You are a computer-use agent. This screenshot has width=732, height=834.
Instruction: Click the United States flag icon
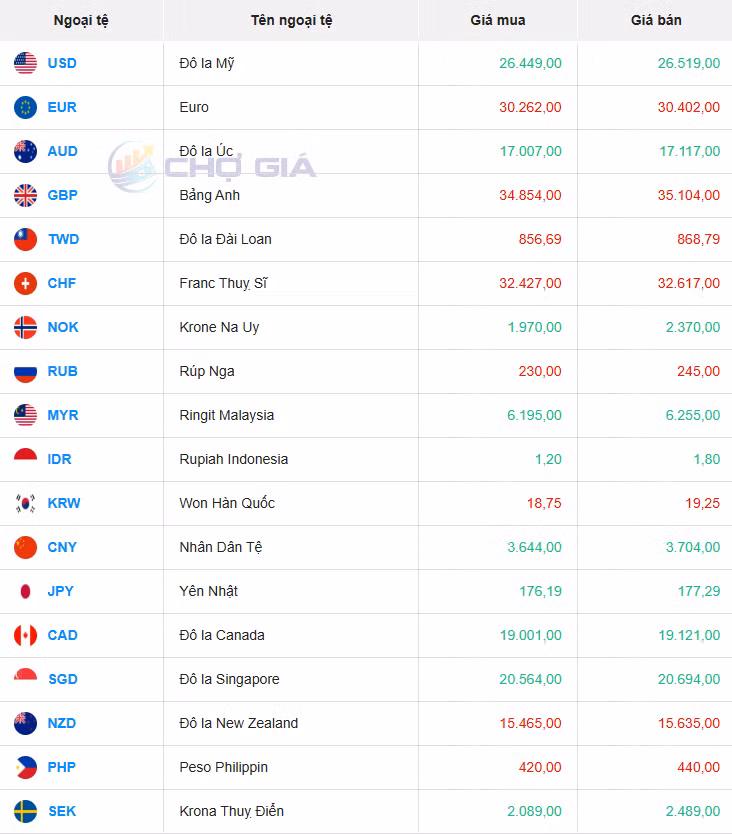pos(26,64)
